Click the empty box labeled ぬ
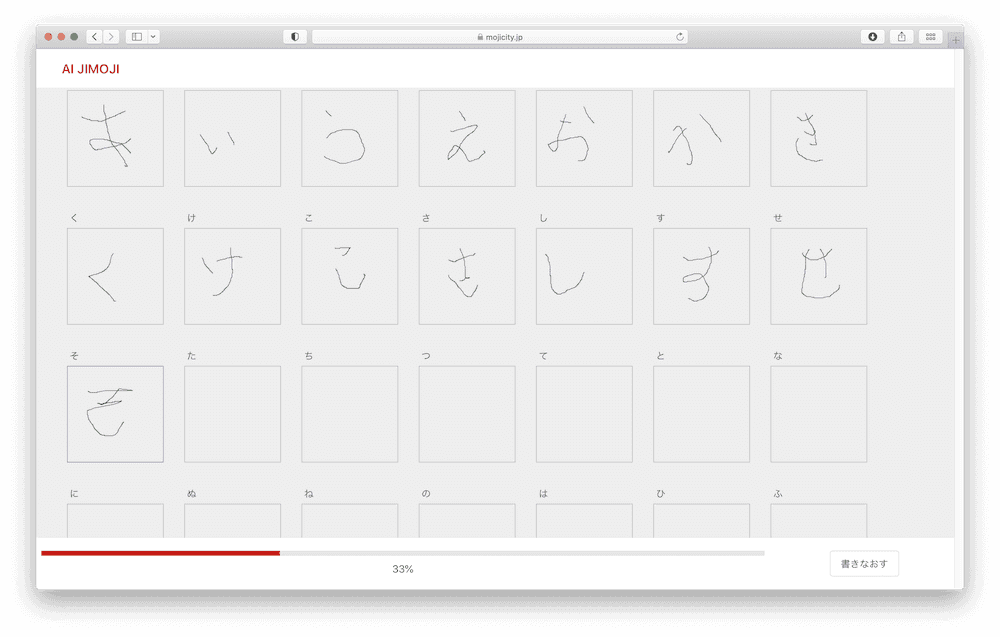The width and height of the screenshot is (1000, 637). point(233,520)
